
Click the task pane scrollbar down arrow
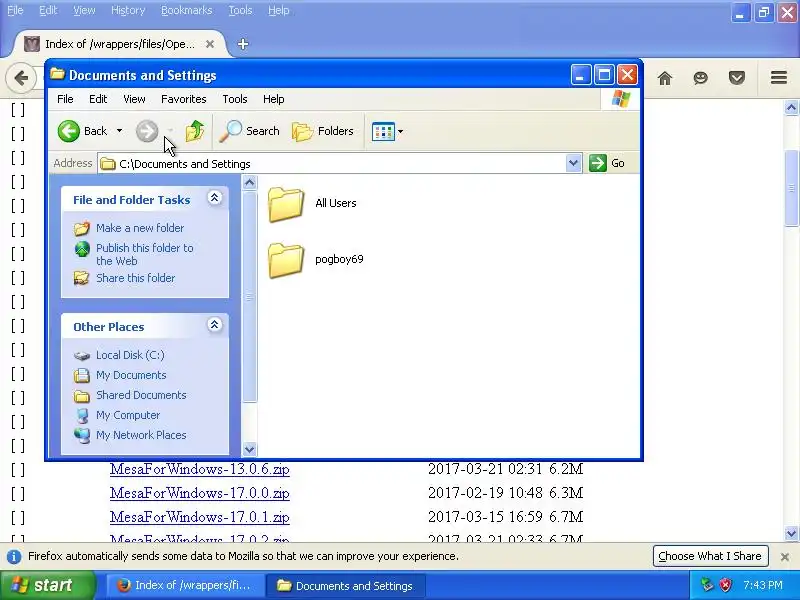(x=249, y=449)
